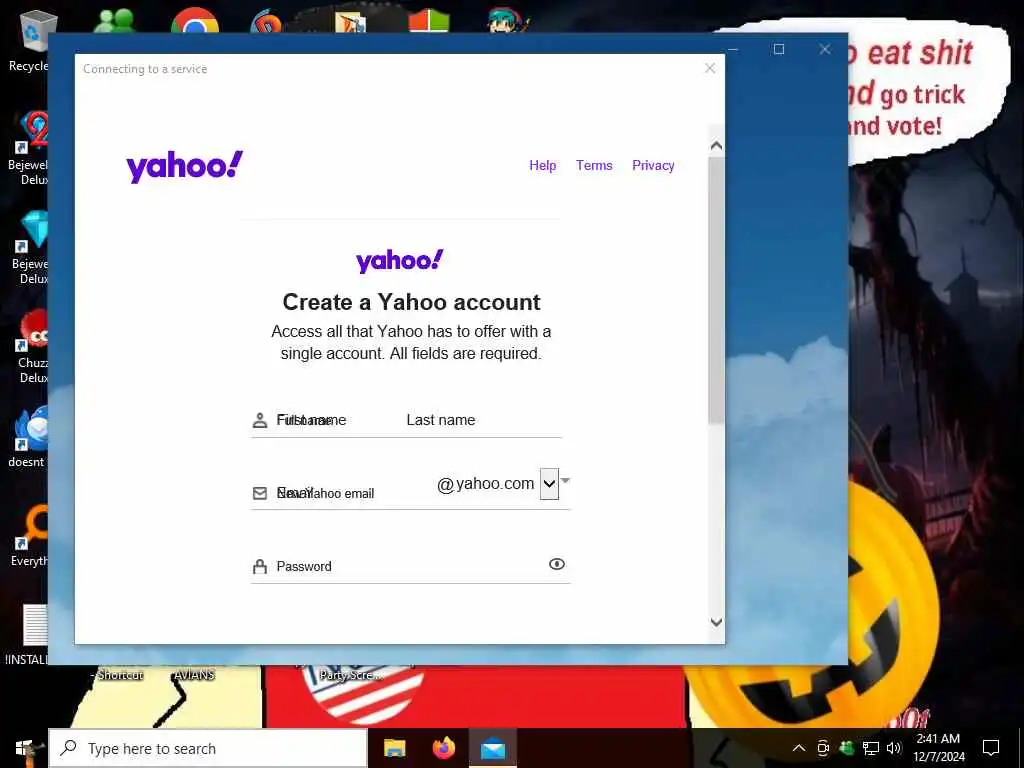Maximize the Mail window behind the dialog
This screenshot has height=768, width=1024.
[778, 49]
